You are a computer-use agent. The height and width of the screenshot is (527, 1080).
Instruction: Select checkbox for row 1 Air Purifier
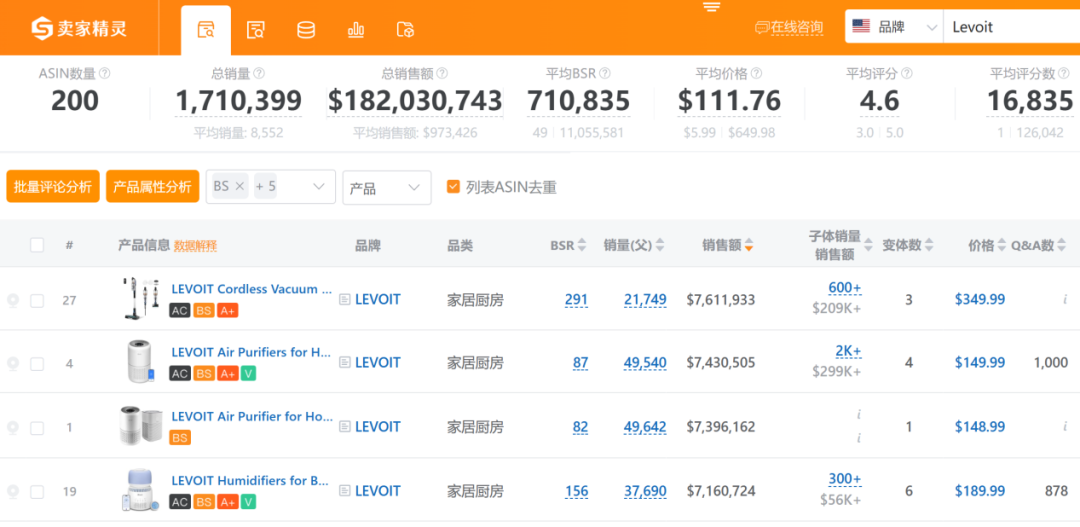click(x=37, y=428)
